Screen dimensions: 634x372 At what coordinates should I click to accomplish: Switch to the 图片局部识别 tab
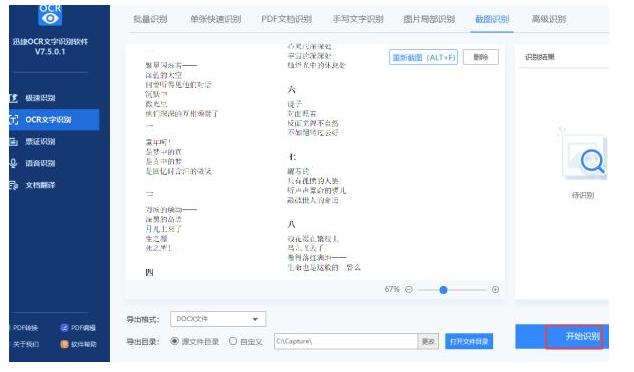[x=429, y=19]
